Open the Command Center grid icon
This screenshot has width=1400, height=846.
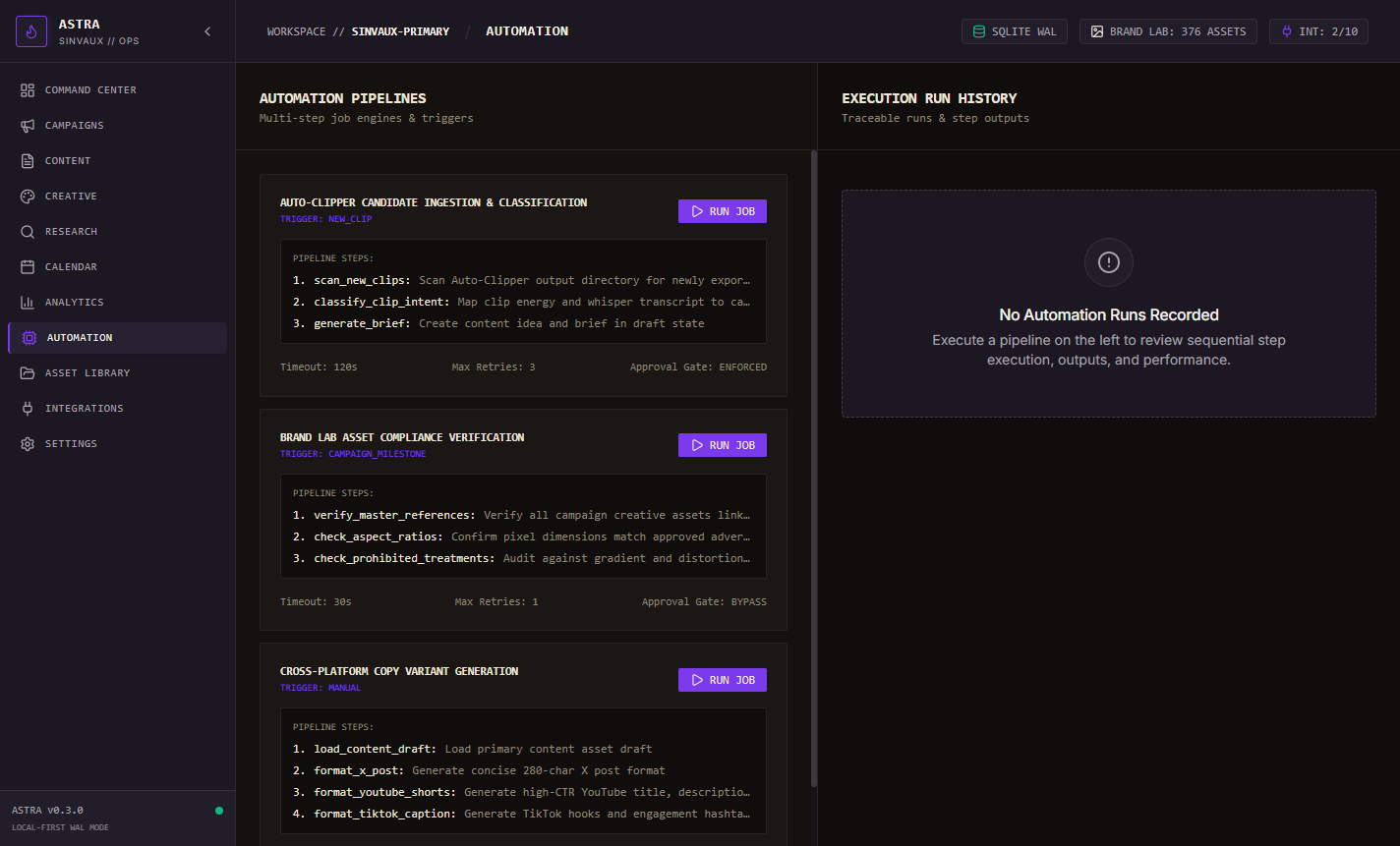point(28,90)
